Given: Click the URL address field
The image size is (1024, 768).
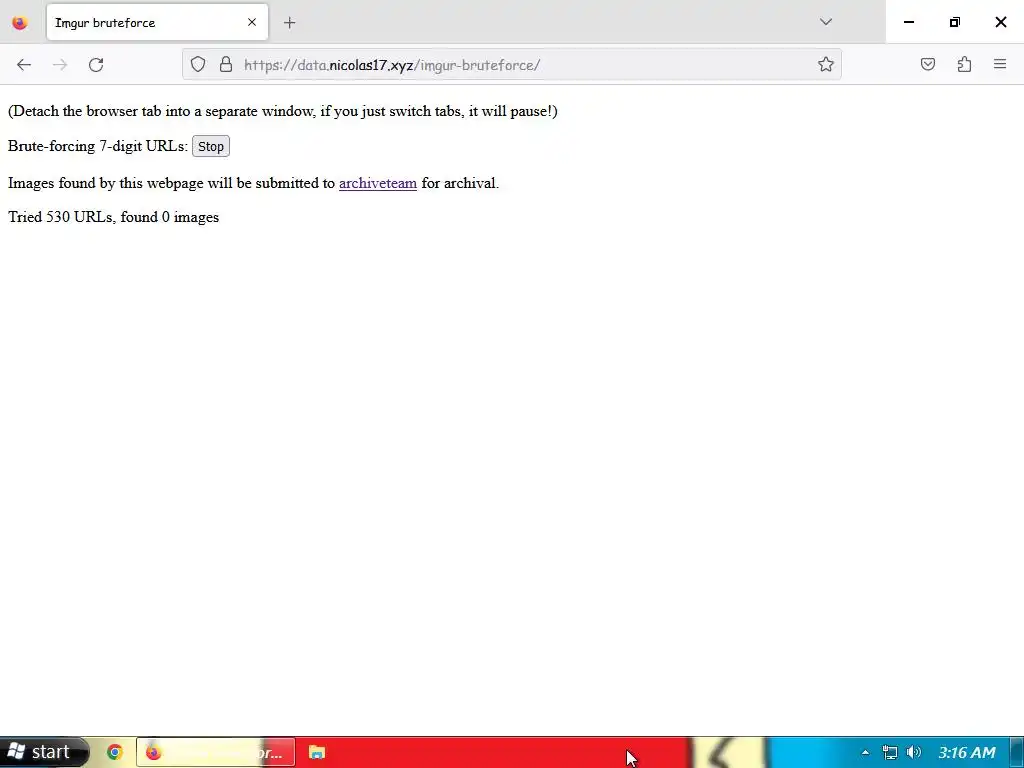Looking at the screenshot, I should click(512, 65).
